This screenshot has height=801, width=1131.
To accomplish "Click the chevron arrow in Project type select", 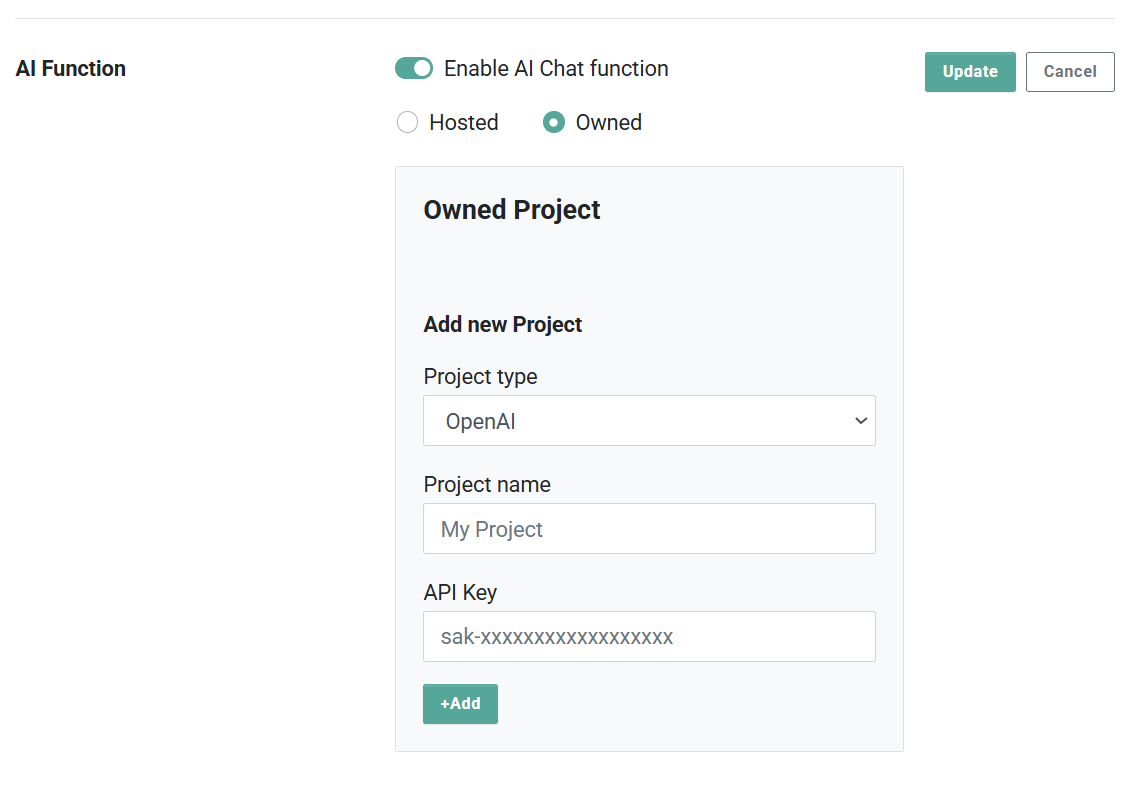I will 861,421.
